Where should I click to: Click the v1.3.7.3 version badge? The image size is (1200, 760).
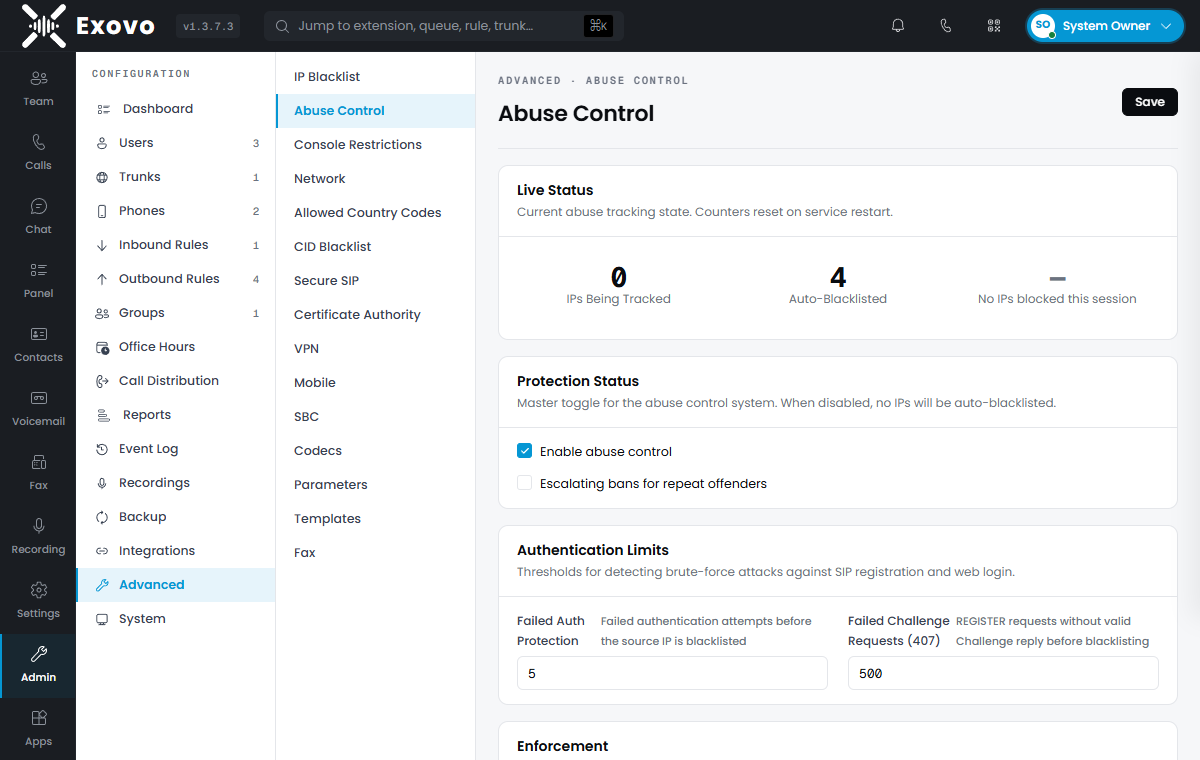(x=208, y=27)
